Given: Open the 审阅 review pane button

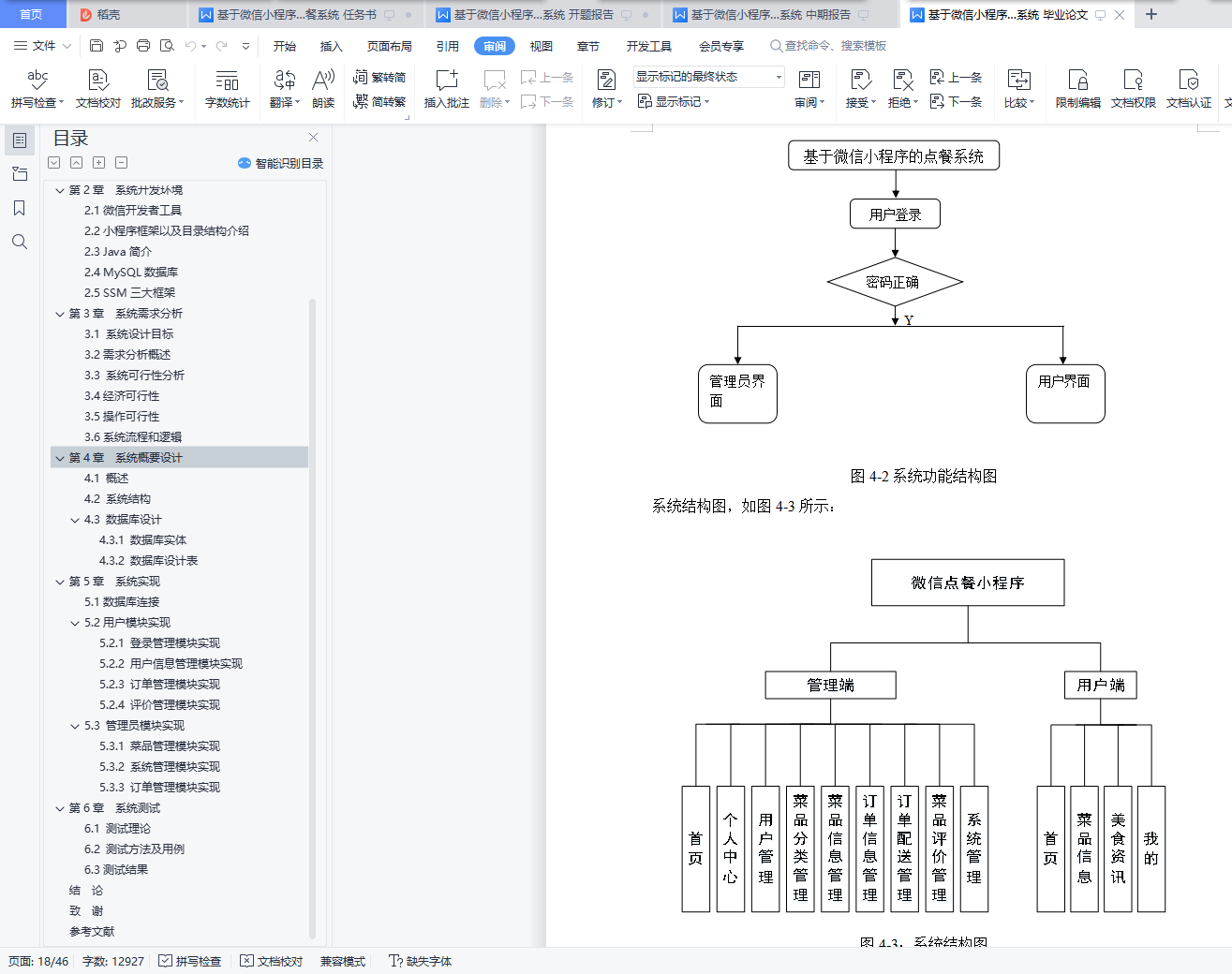Looking at the screenshot, I should click(809, 89).
